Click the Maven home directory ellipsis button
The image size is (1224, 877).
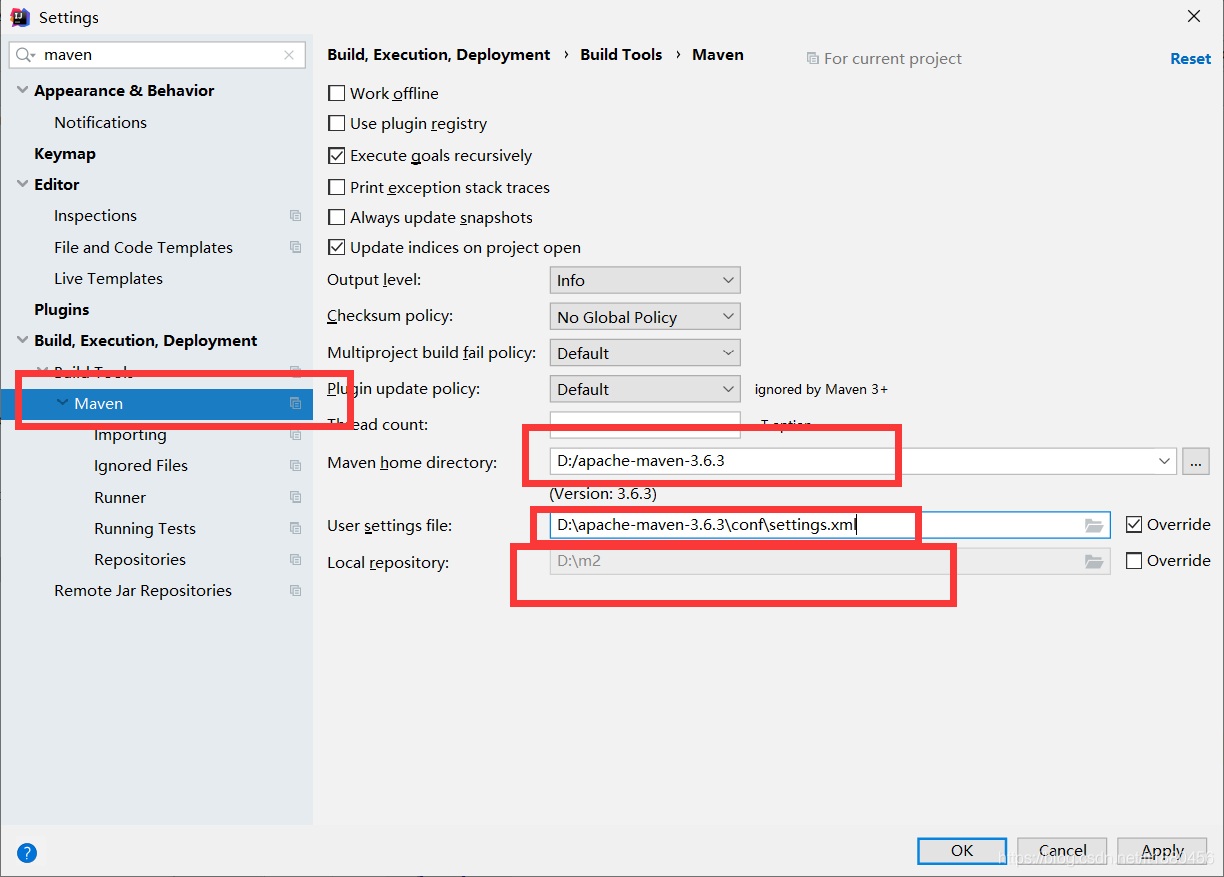click(x=1195, y=462)
